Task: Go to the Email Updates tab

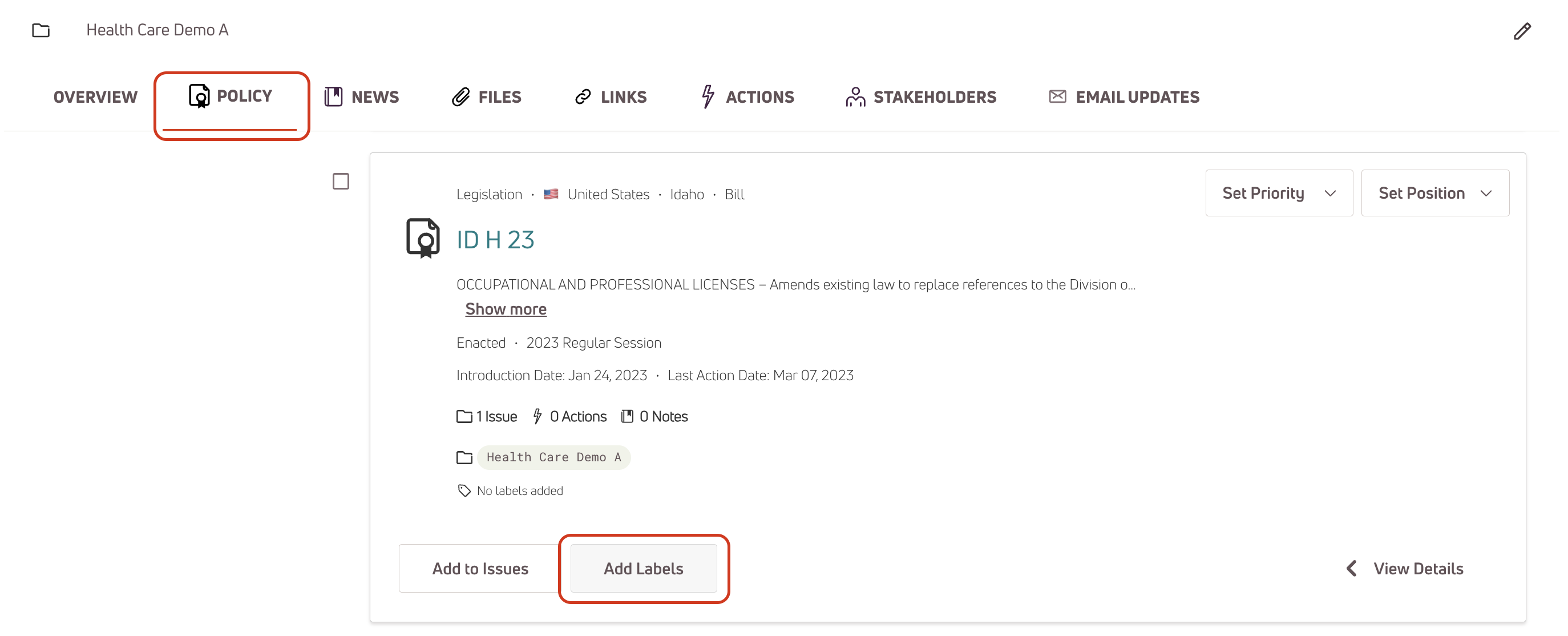Action: 1124,97
